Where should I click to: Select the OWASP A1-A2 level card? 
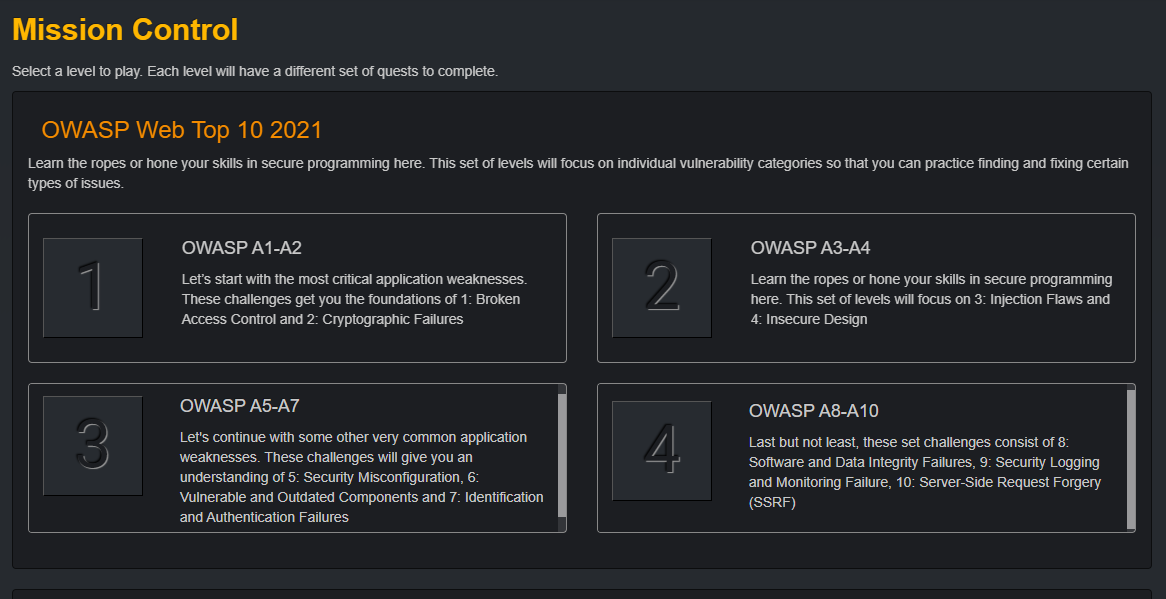pos(297,287)
